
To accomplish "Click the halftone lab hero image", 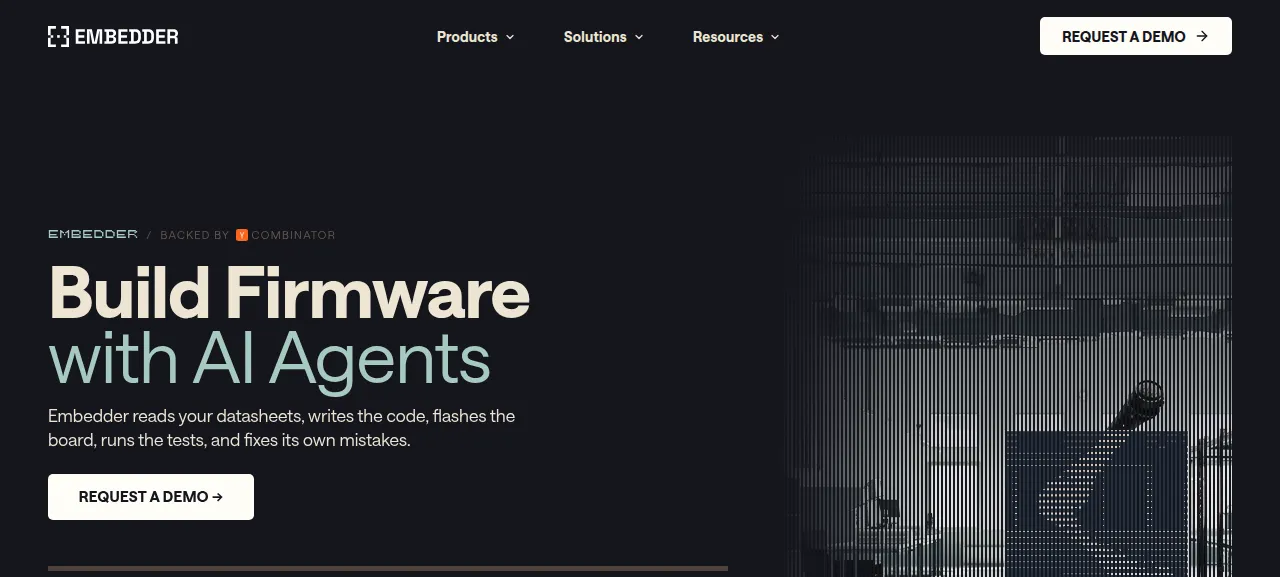I will (x=1008, y=356).
